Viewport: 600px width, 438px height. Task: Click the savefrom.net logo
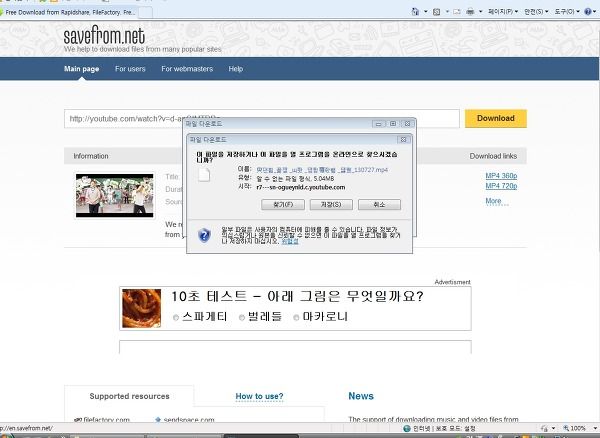[x=104, y=36]
